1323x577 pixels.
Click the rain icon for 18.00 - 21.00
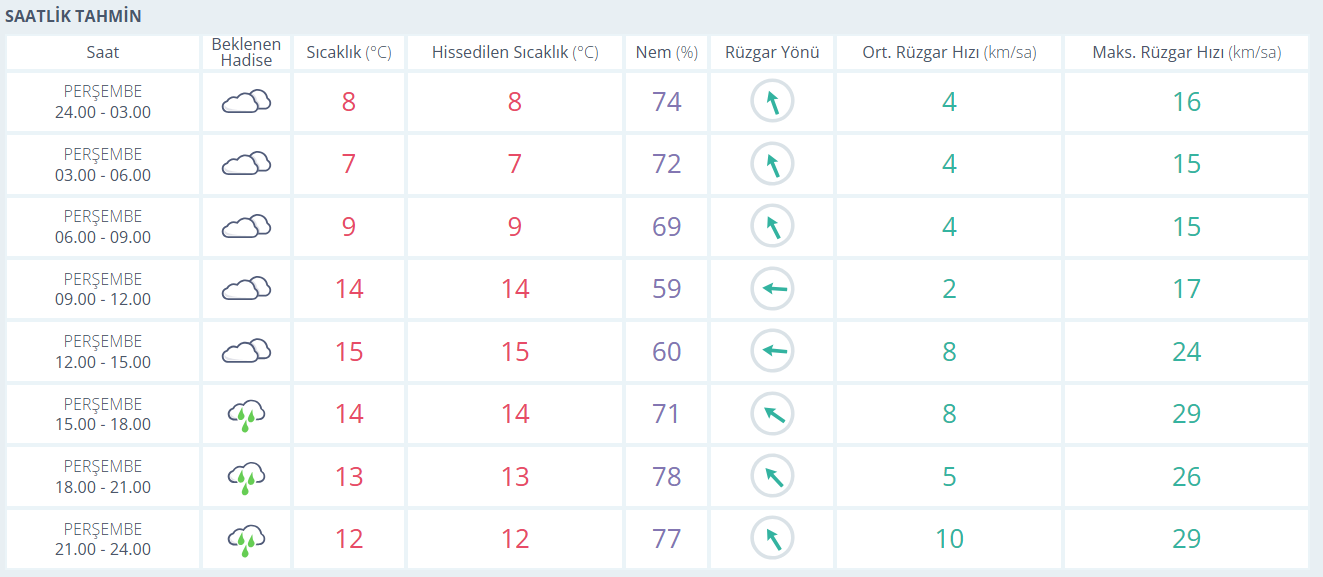[x=246, y=476]
